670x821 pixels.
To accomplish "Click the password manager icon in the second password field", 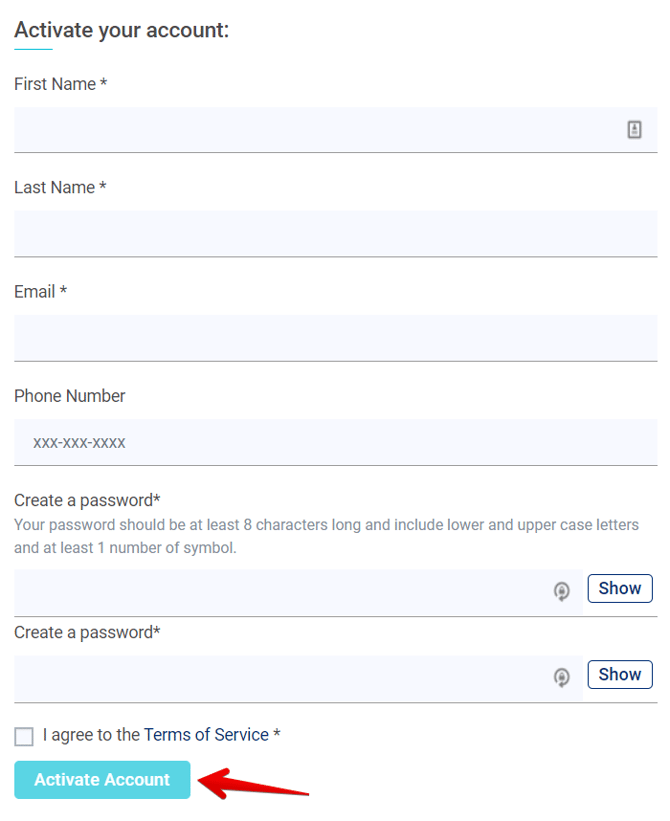I will 562,677.
